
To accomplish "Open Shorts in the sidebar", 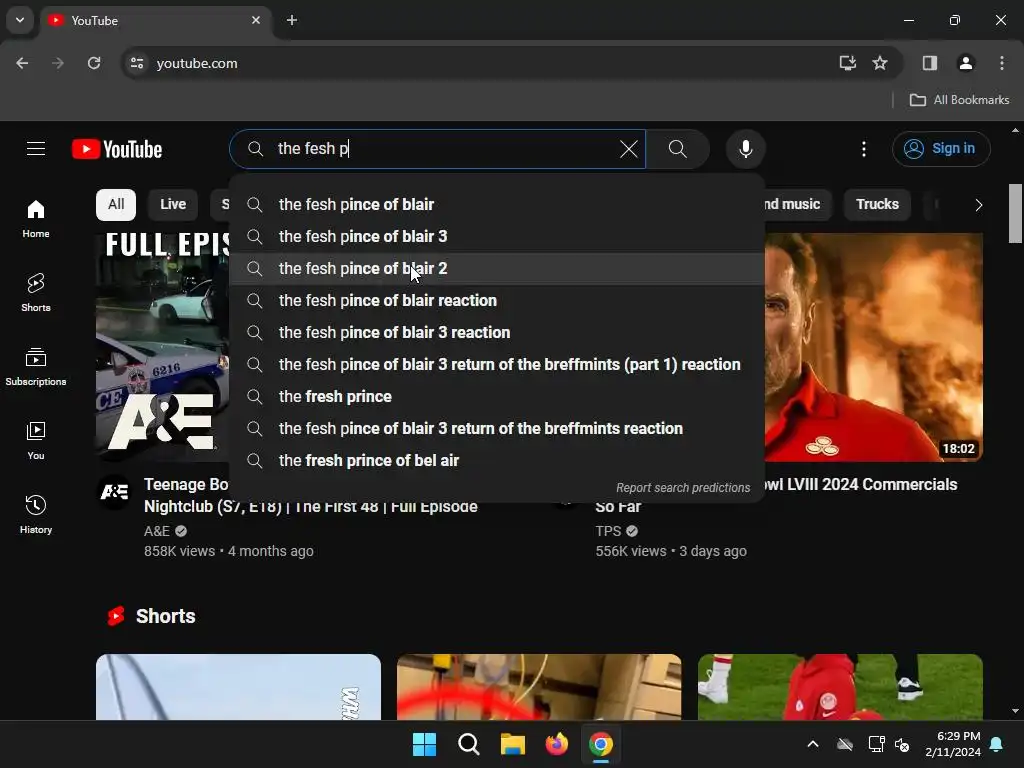I will 36,293.
